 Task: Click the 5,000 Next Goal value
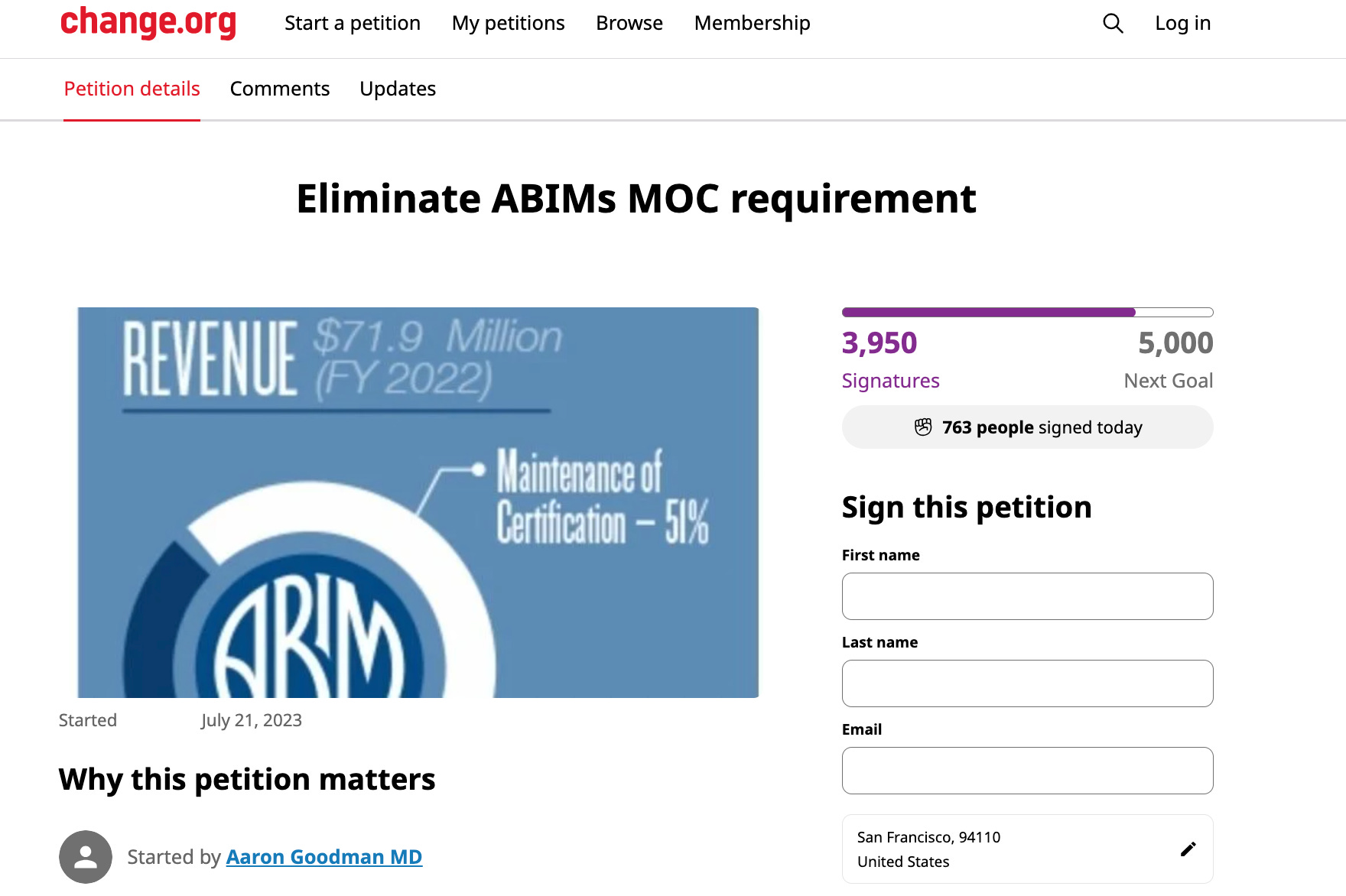tap(1175, 342)
